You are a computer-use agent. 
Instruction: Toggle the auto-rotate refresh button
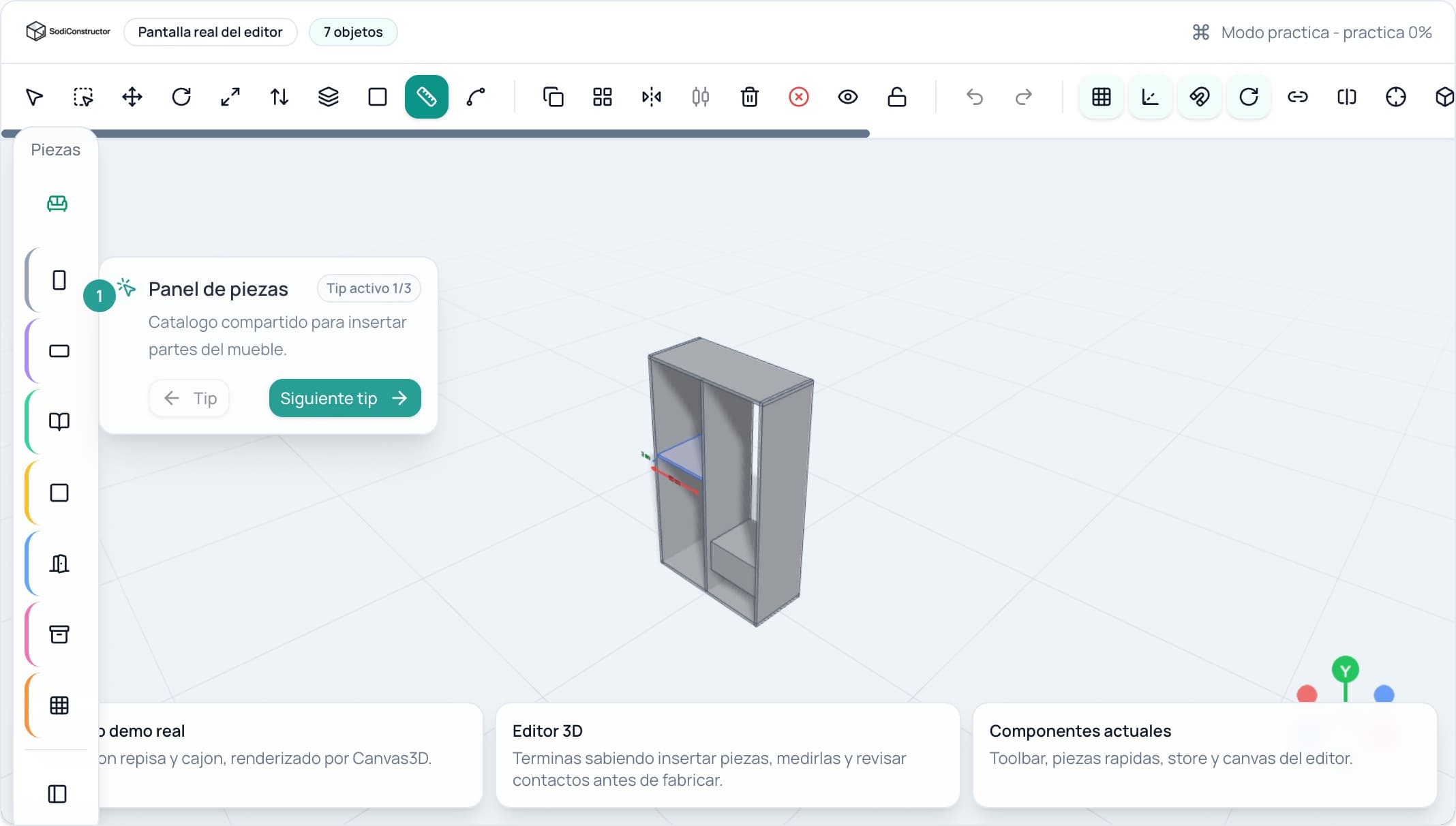[x=1249, y=97]
